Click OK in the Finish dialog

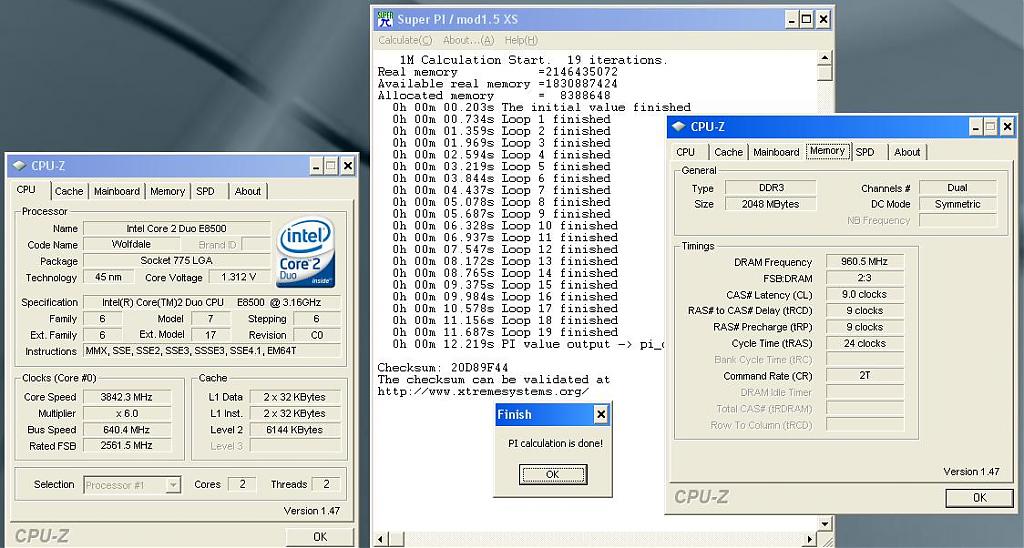coord(552,474)
